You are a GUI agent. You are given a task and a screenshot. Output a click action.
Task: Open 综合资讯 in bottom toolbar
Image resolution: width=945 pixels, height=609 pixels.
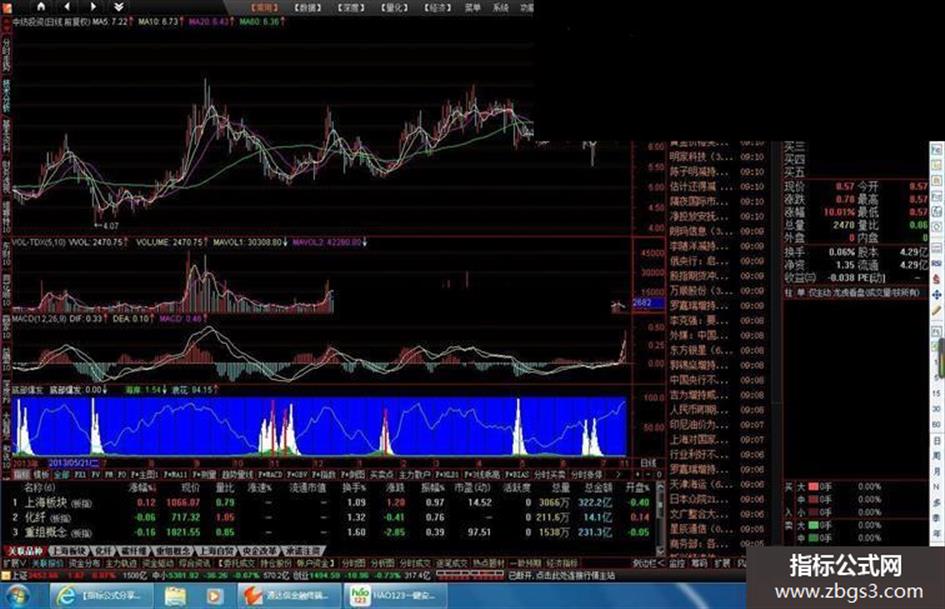click(195, 563)
